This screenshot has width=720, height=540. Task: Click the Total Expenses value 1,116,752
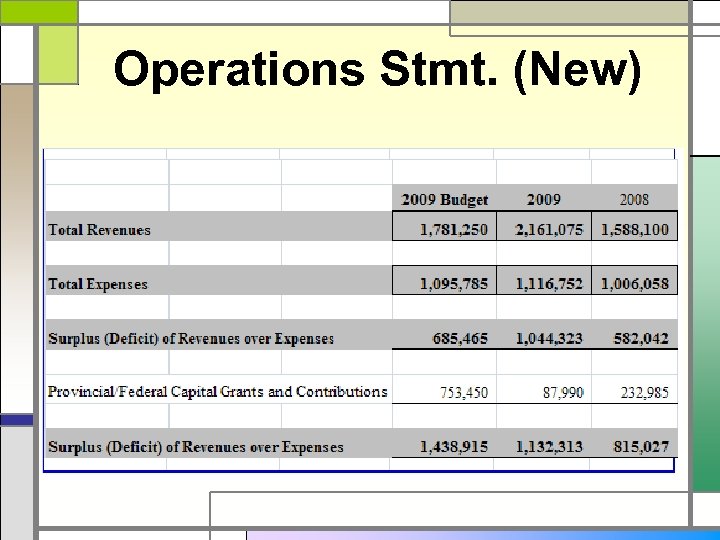[x=549, y=283]
